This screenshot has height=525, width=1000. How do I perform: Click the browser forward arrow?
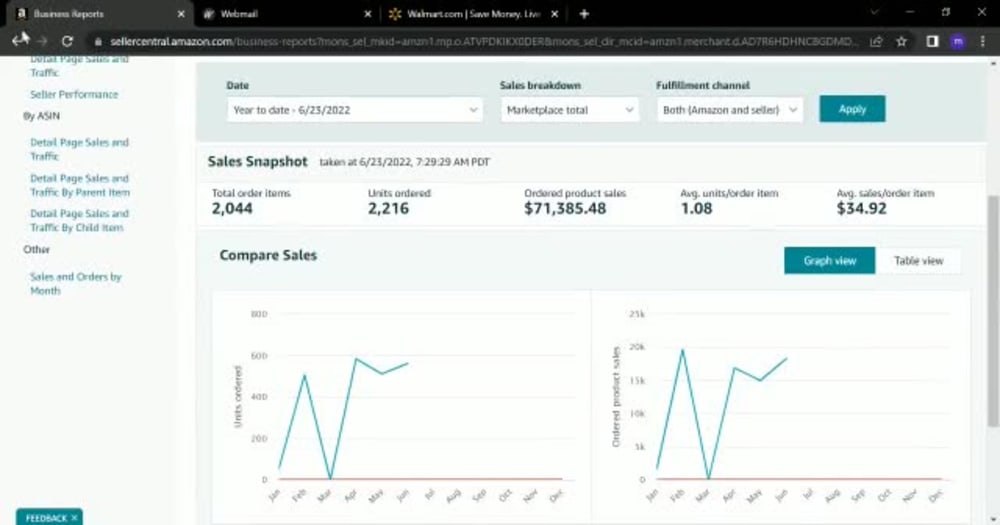[x=42, y=41]
